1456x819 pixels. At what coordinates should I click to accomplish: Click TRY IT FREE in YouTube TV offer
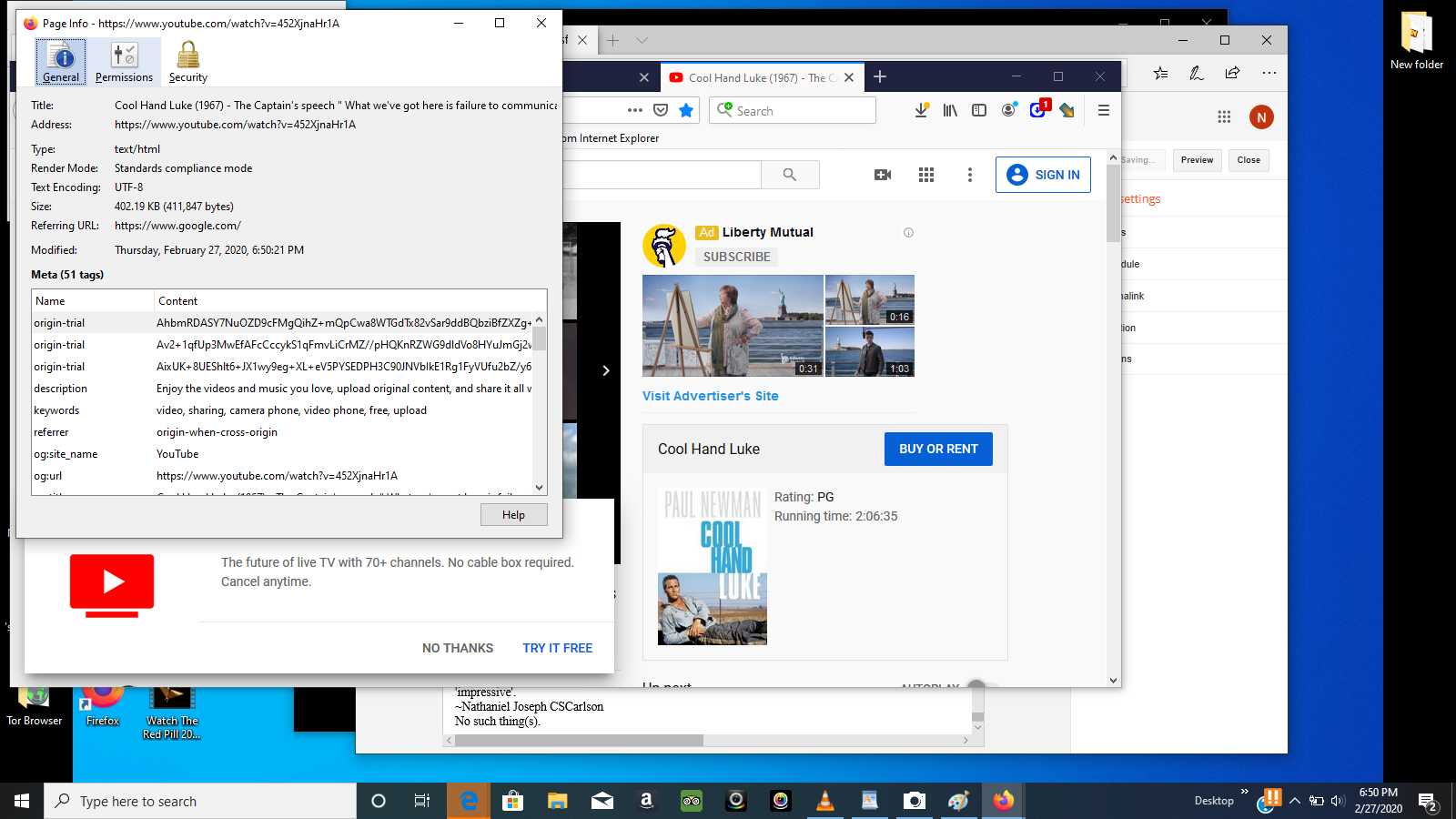558,648
